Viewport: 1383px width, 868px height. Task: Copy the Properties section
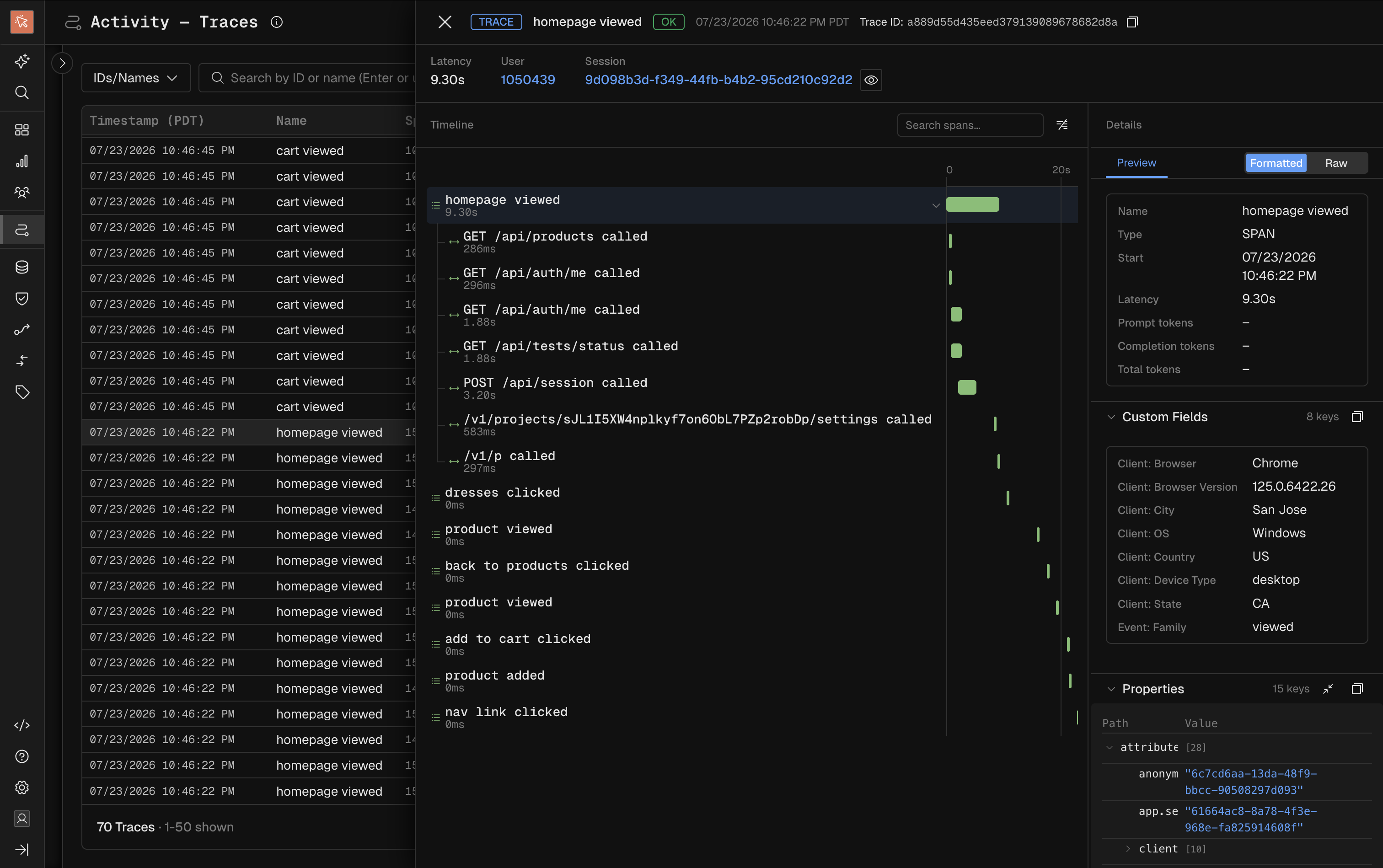coord(1357,689)
